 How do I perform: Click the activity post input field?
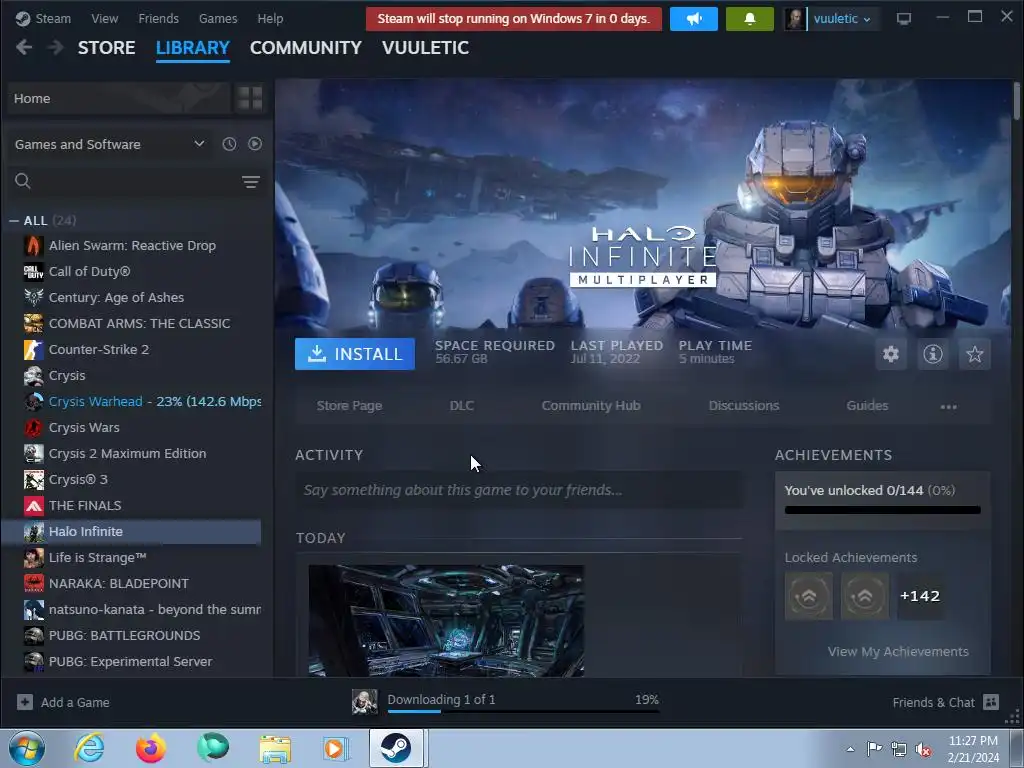(x=519, y=490)
